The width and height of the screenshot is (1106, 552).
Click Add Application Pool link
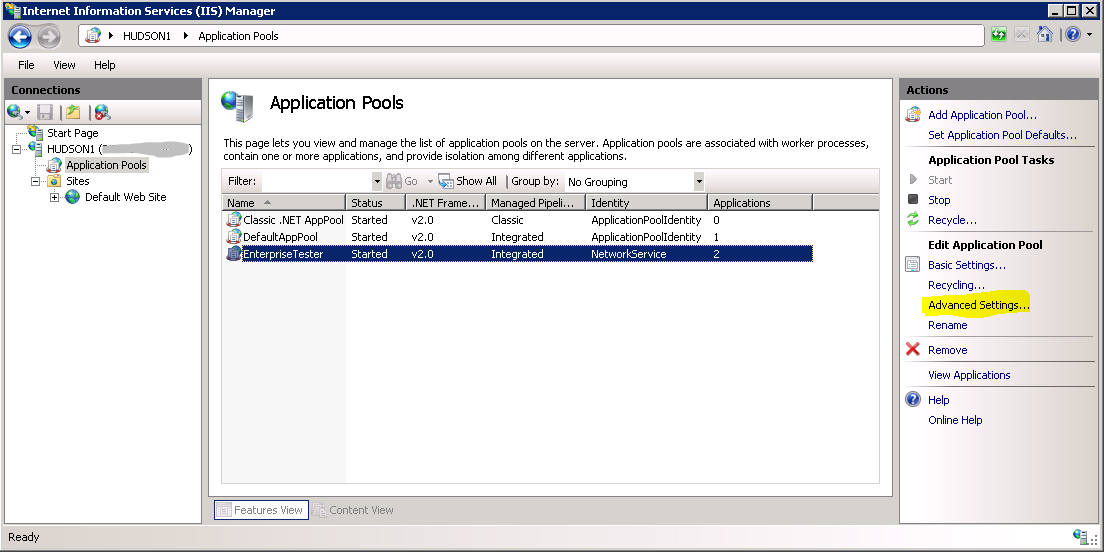[982, 115]
